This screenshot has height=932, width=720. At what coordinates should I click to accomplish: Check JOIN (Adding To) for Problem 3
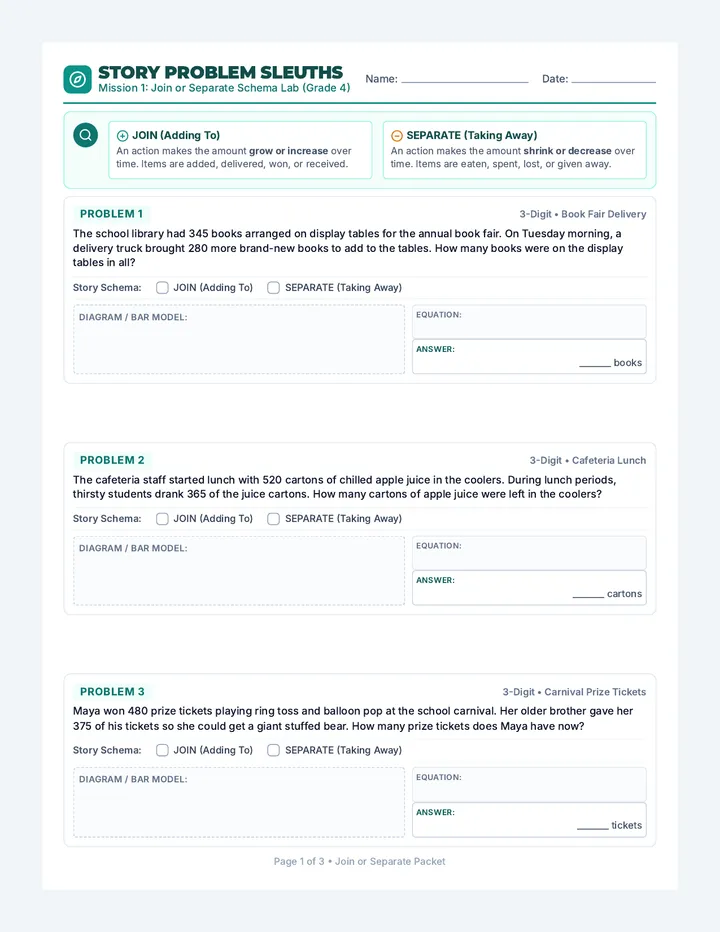(162, 750)
